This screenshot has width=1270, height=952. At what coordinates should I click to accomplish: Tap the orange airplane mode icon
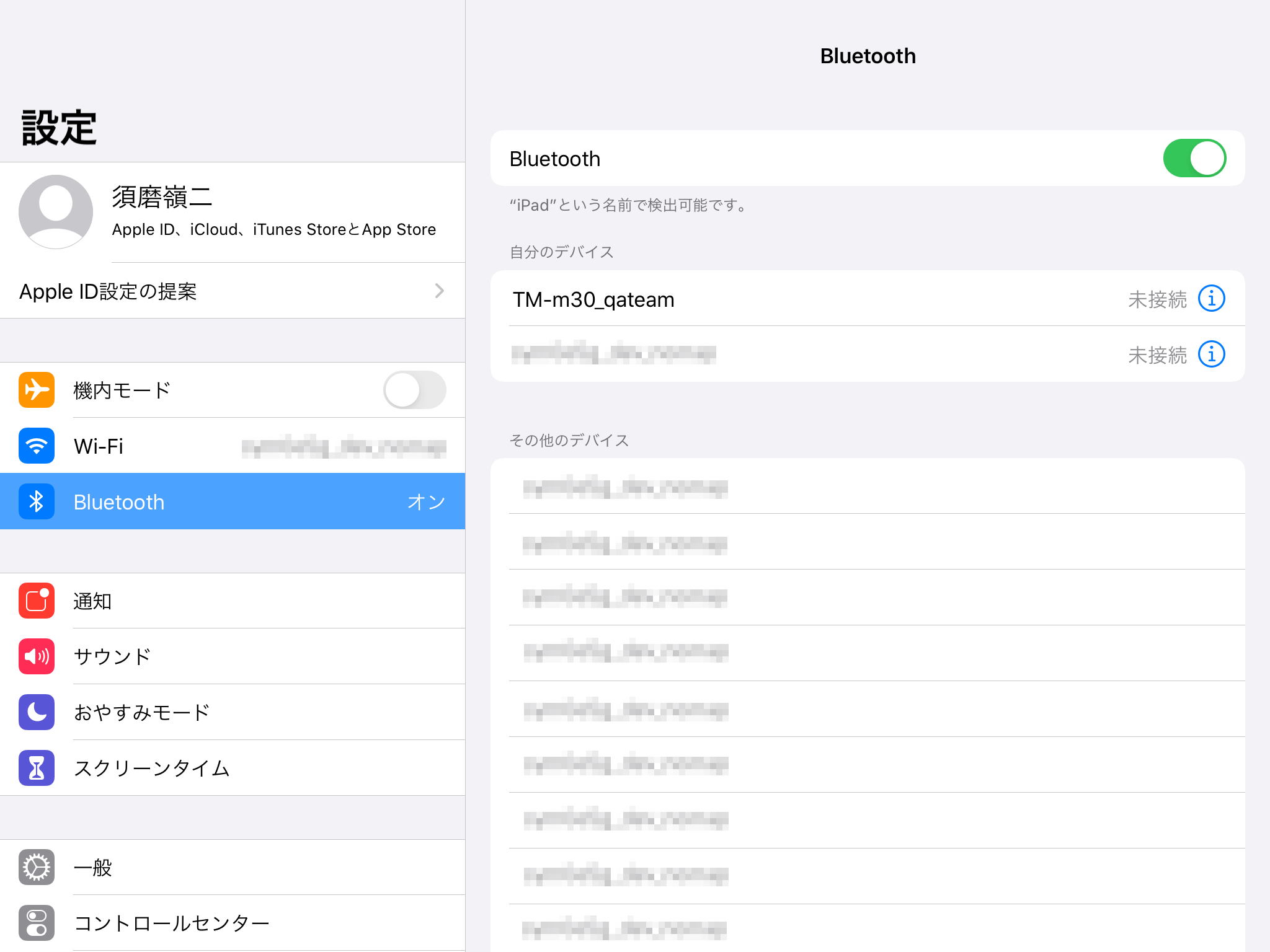coord(37,390)
